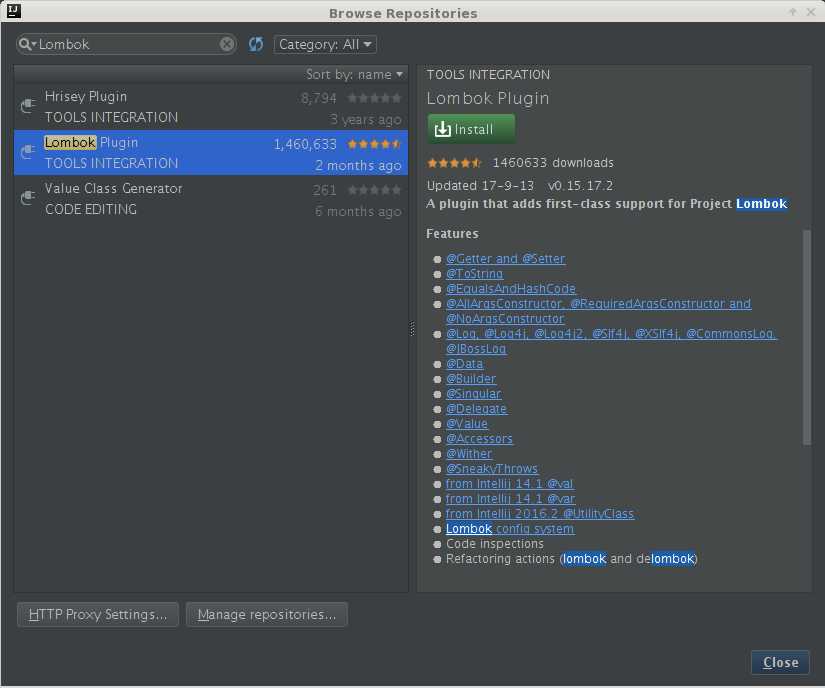
Task: Click the Lombok Plugin title in details
Action: click(x=488, y=98)
